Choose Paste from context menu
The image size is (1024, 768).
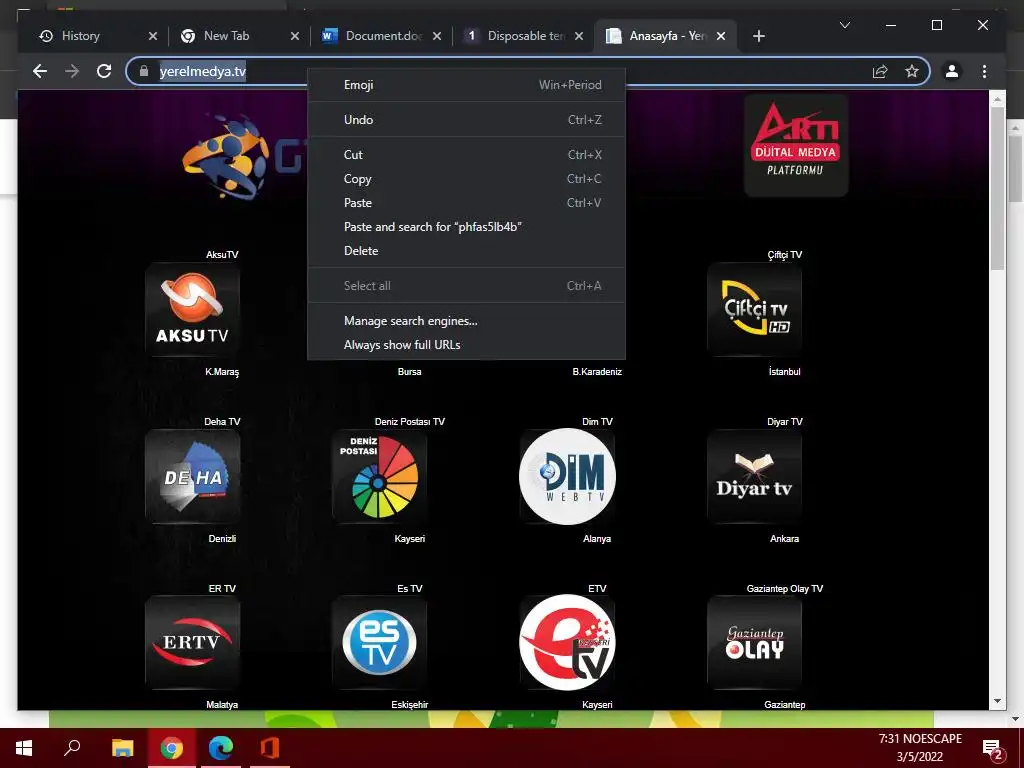point(466,203)
